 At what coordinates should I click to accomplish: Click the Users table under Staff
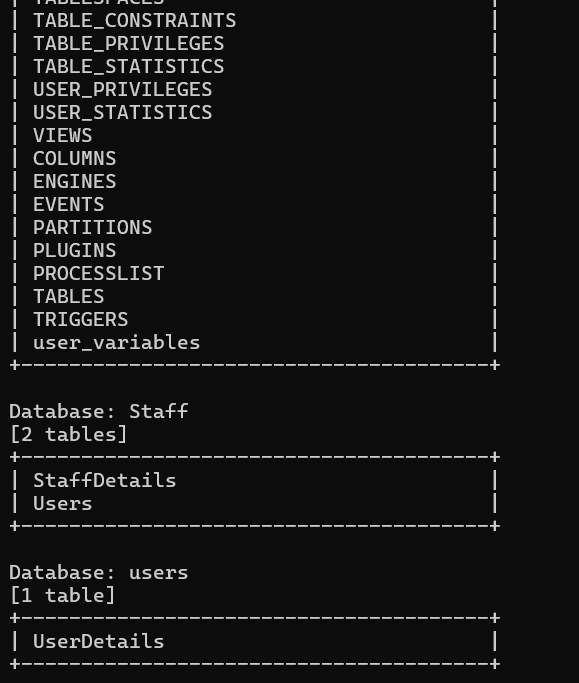click(63, 504)
